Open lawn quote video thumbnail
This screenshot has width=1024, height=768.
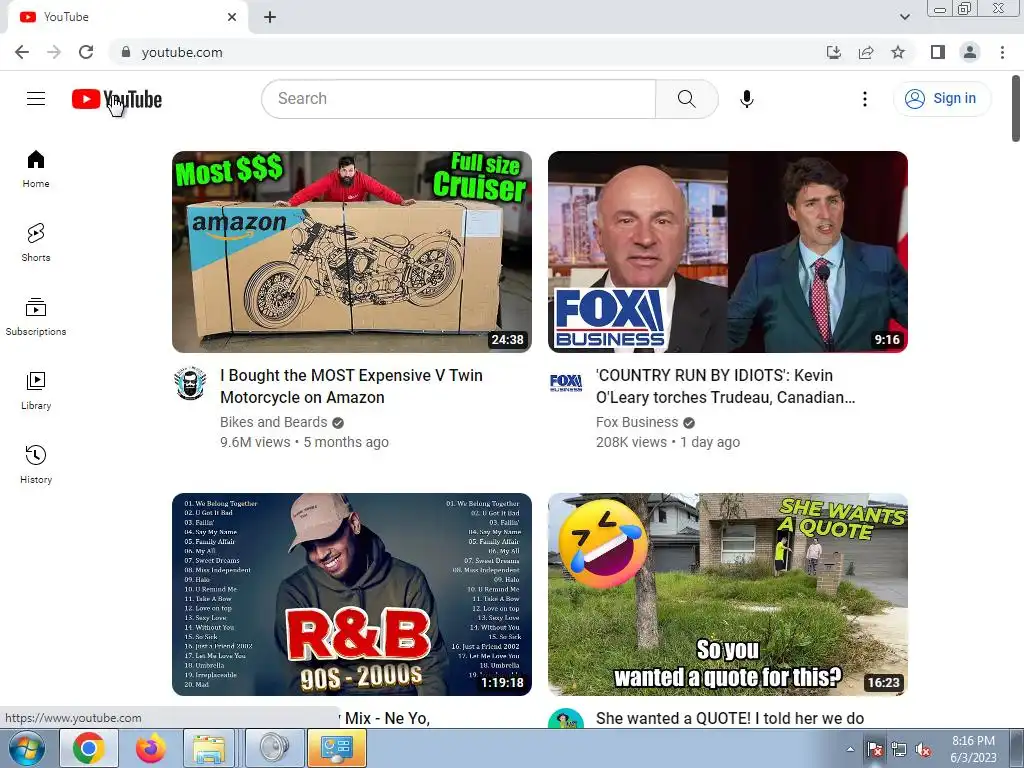point(728,594)
